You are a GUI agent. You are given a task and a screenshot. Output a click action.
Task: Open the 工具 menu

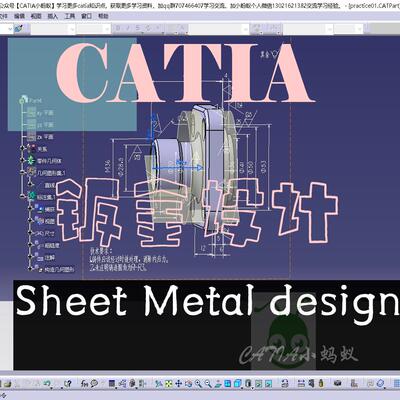[x=69, y=16]
